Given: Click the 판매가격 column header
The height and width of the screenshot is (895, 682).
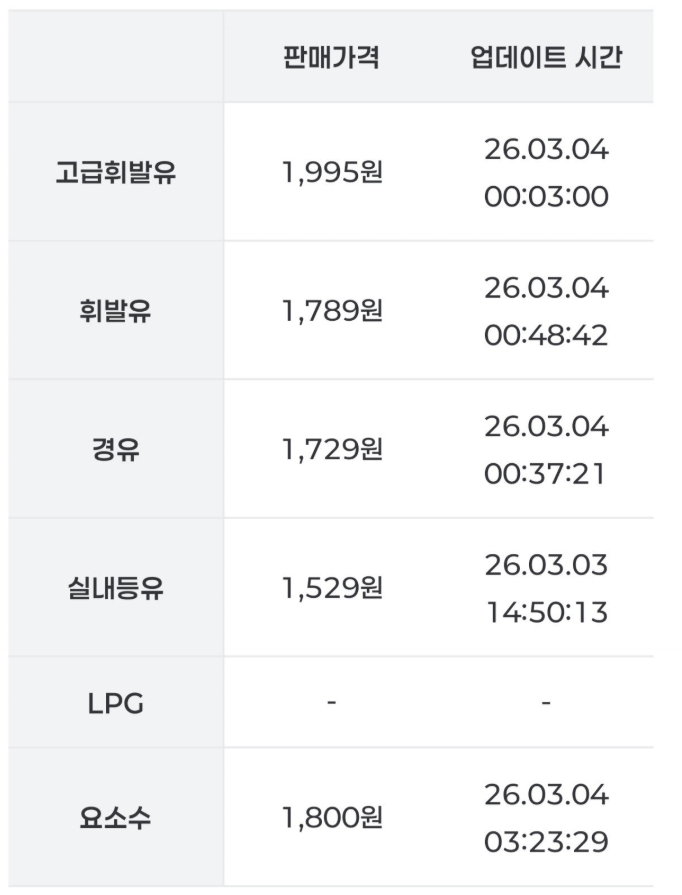Looking at the screenshot, I should click(331, 58).
